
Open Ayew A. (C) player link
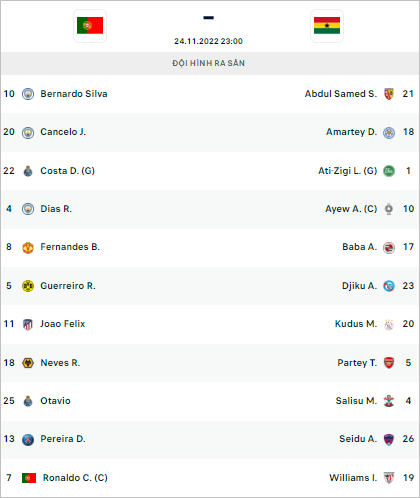click(351, 209)
